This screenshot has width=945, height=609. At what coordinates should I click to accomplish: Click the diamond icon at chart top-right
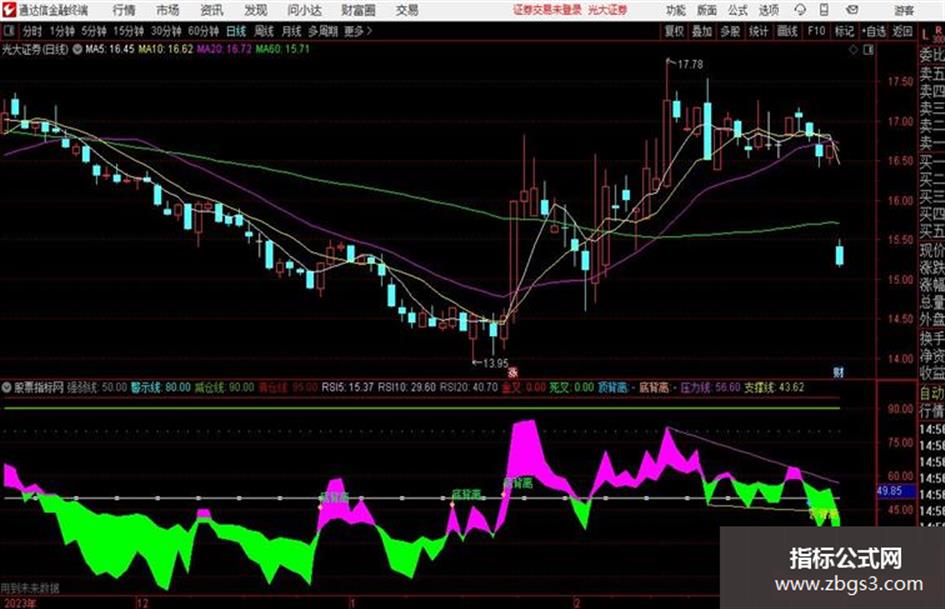(x=853, y=50)
